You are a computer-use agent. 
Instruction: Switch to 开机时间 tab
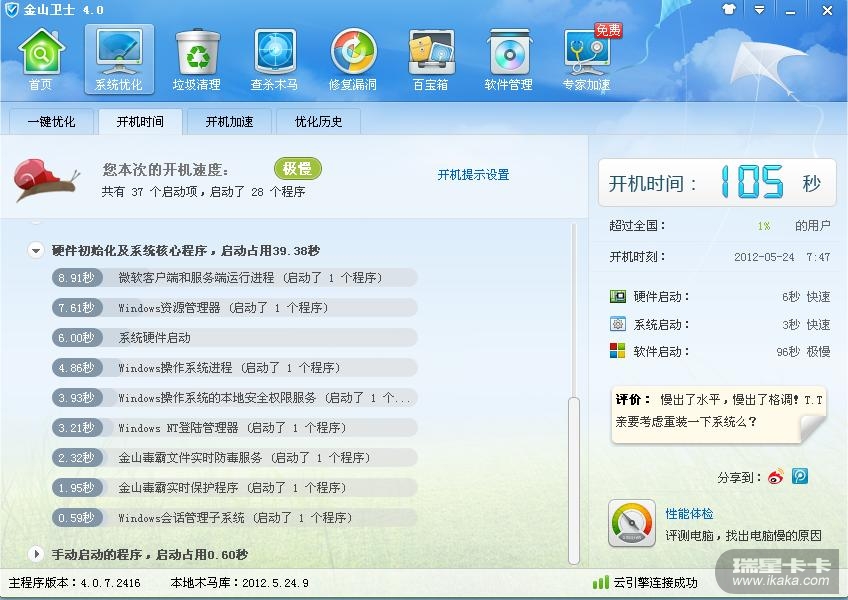140,122
